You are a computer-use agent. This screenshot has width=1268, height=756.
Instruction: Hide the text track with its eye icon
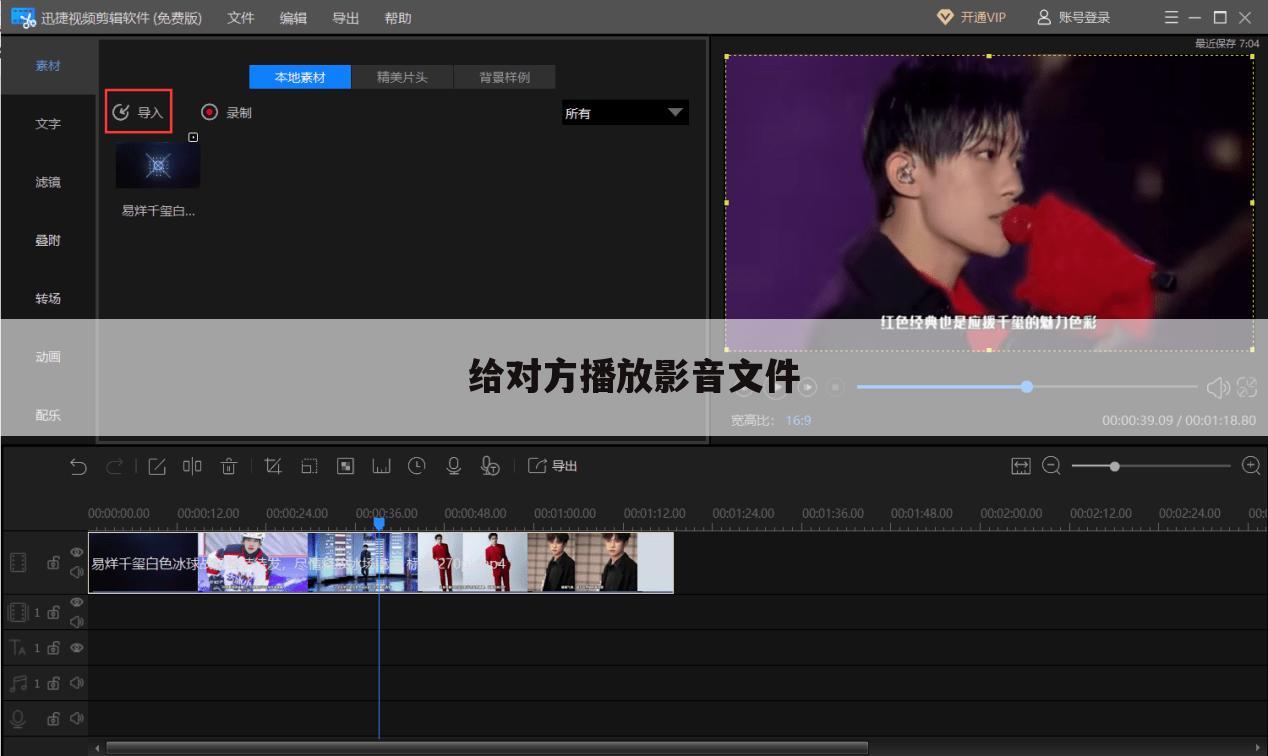tap(77, 648)
